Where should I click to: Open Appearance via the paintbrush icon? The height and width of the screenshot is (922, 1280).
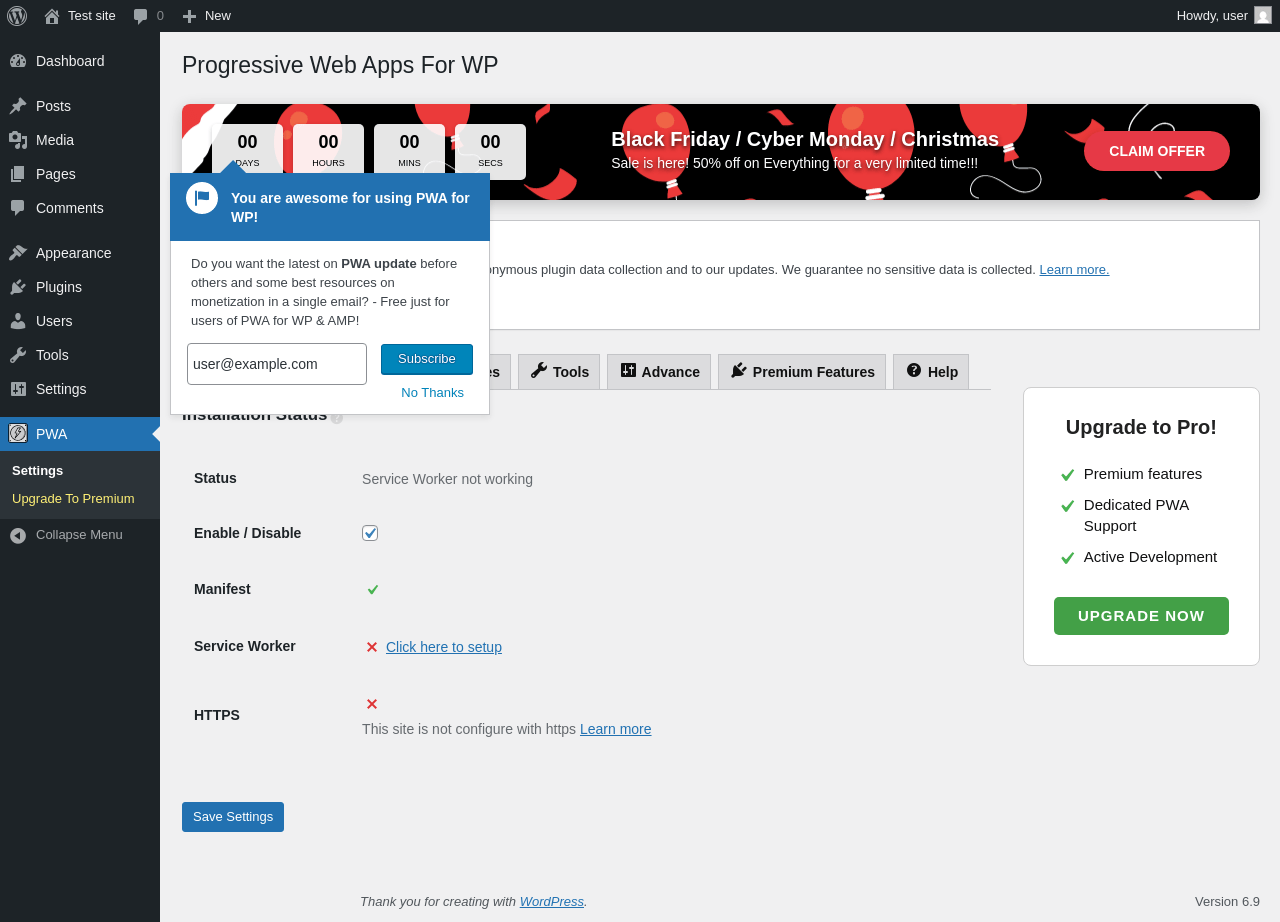point(18,253)
